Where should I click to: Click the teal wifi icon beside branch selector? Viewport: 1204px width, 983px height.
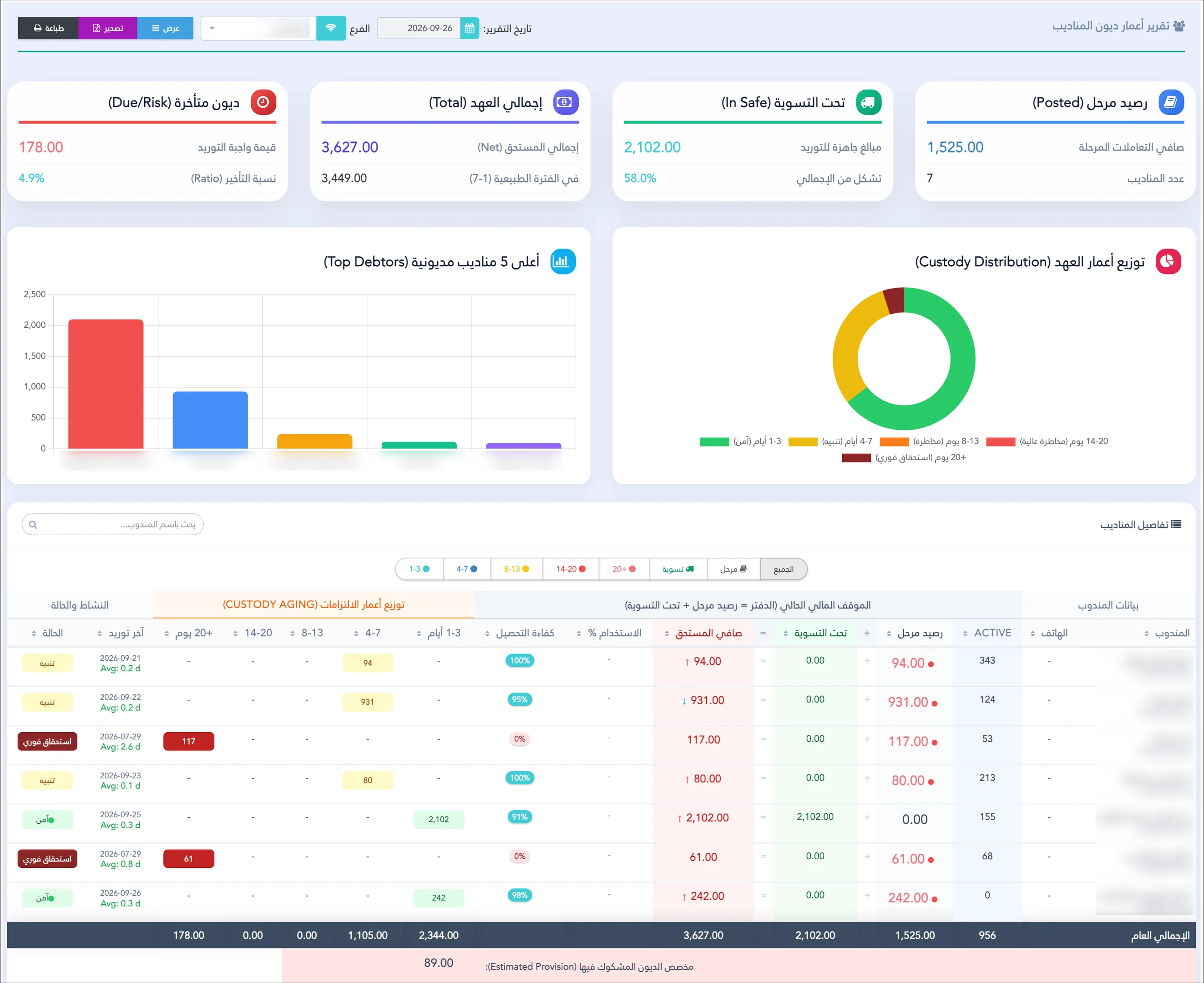tap(331, 28)
